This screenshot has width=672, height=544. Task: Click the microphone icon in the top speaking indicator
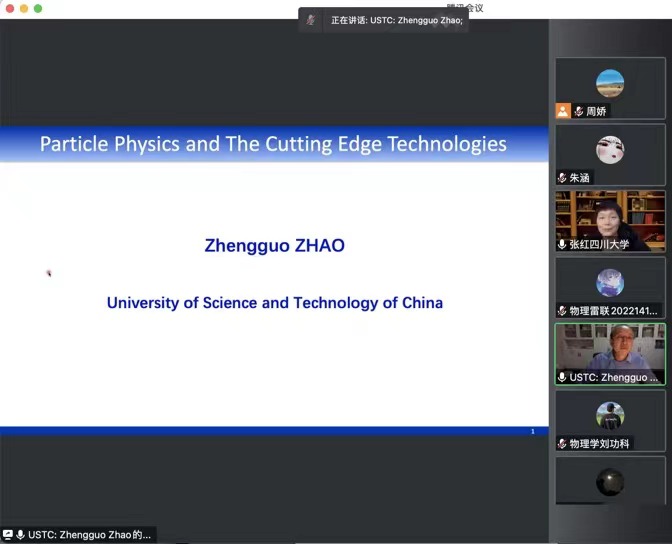pyautogui.click(x=311, y=20)
